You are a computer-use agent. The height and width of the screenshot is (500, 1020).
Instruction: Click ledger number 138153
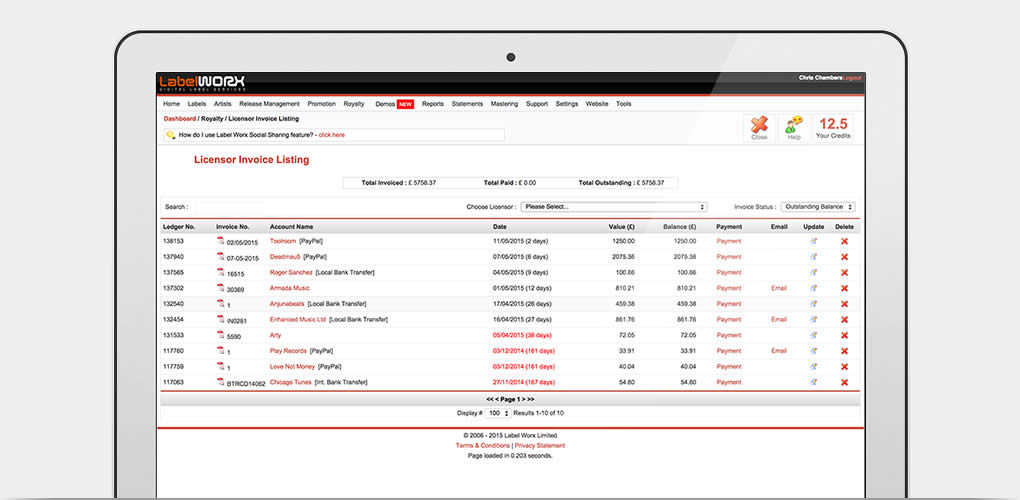point(173,241)
